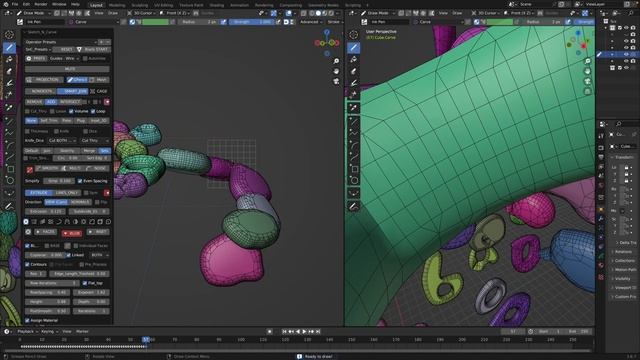Select the Eyedropper tool in the left toolbar
640x360 pixels.
pos(9,108)
